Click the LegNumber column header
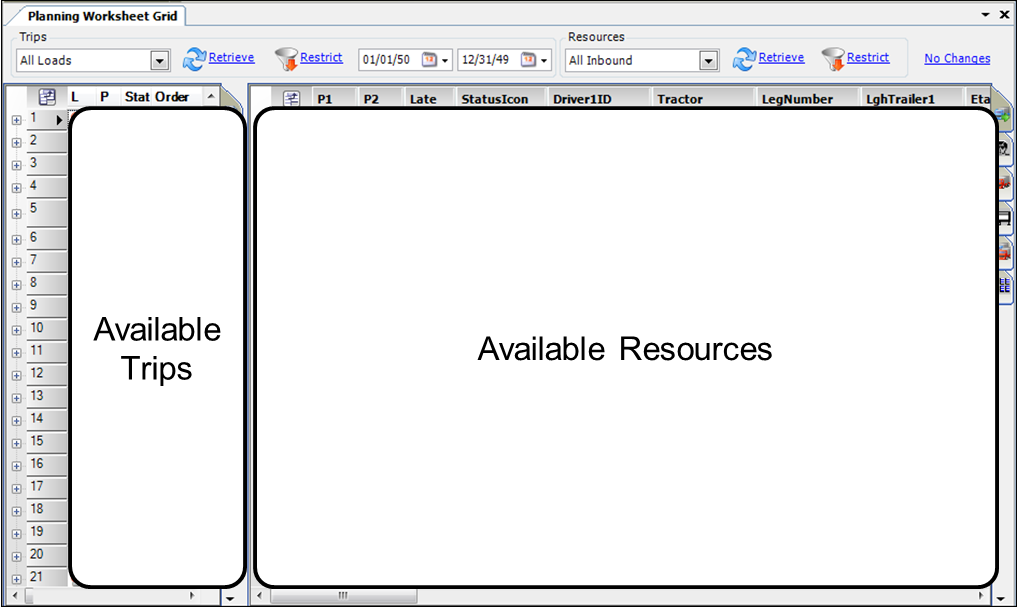Viewport: 1017px width, 608px height. tap(808, 99)
